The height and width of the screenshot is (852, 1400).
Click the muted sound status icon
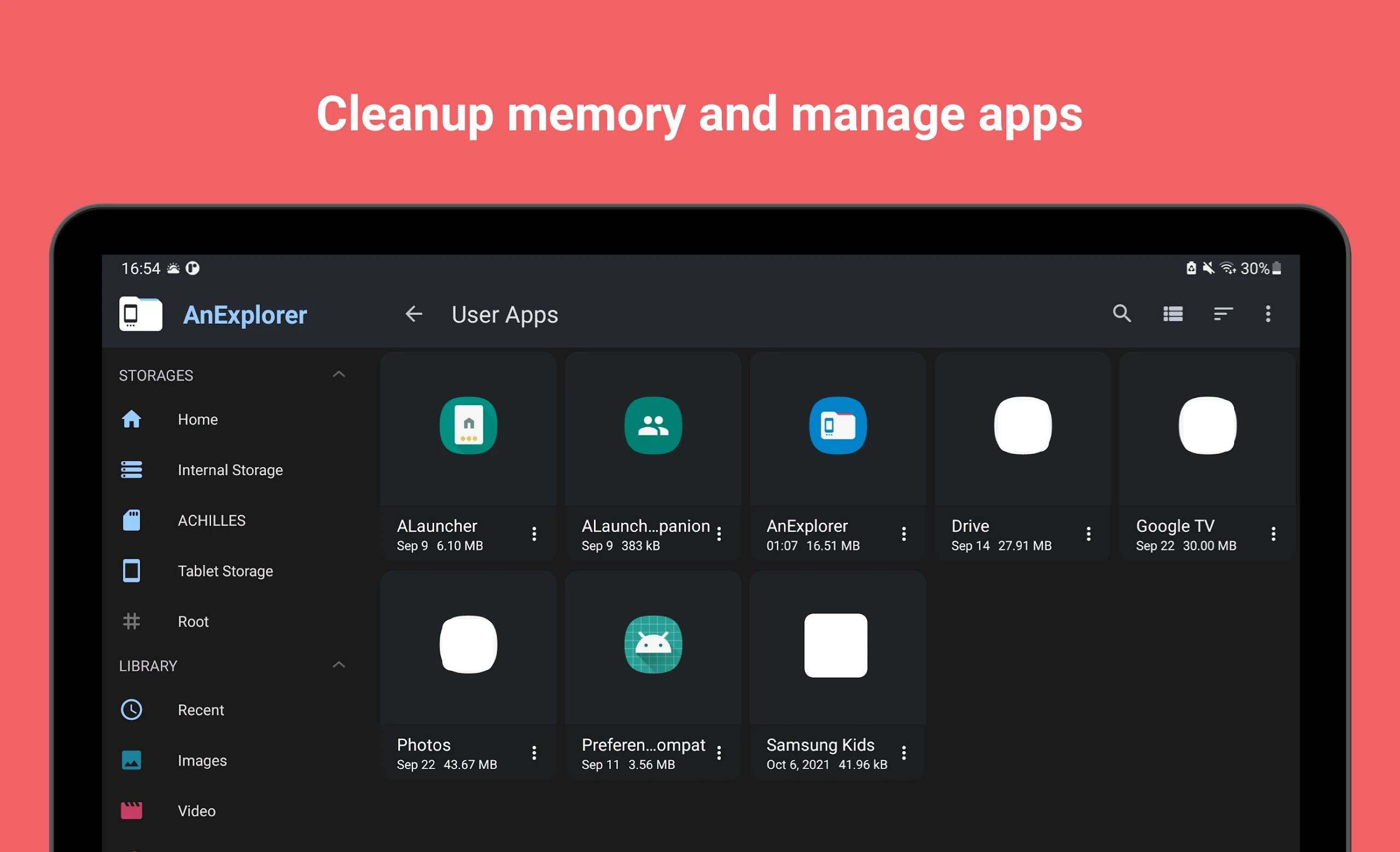pos(1208,268)
